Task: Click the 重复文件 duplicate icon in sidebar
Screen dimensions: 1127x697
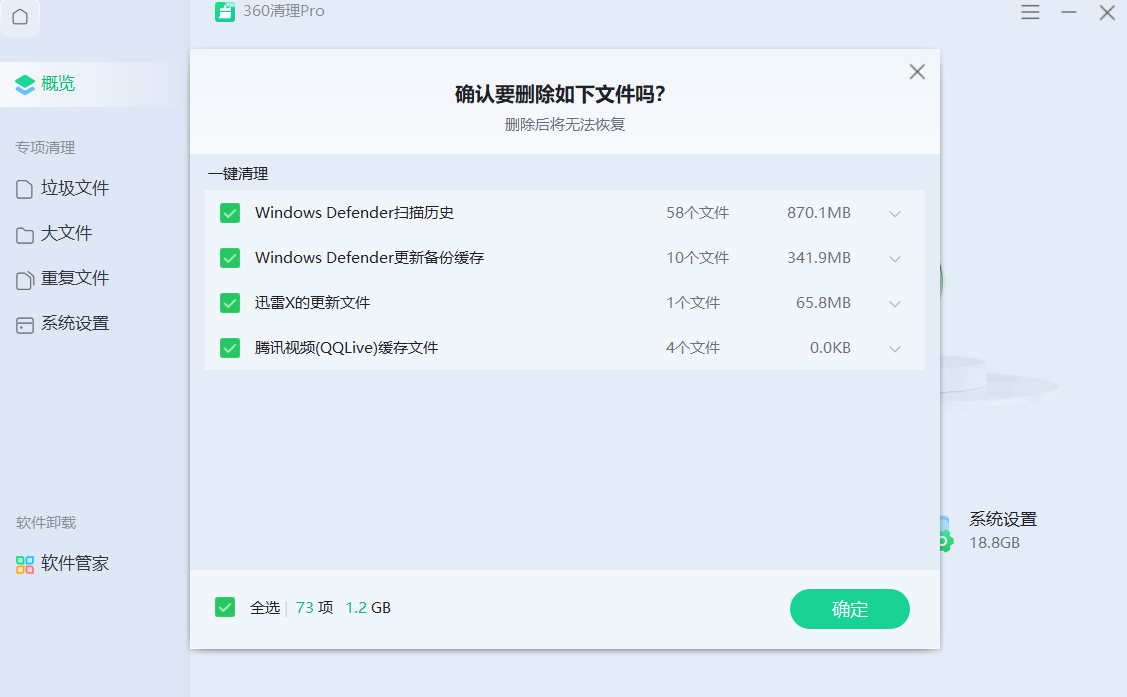Action: point(25,280)
